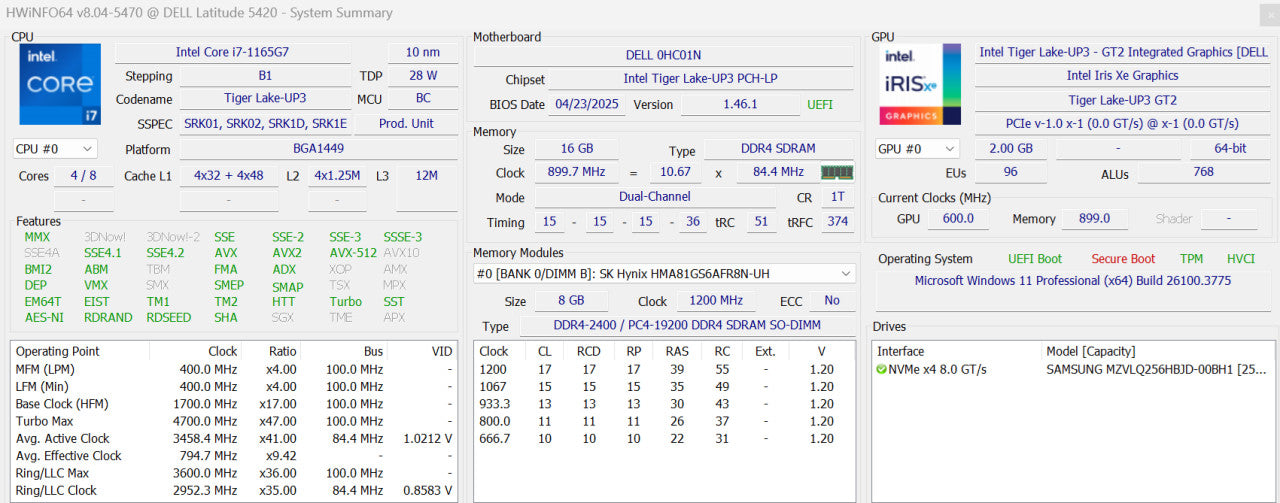Click the BIOS date 04/23/2025
The width and height of the screenshot is (1280, 503).
pyautogui.click(x=588, y=104)
